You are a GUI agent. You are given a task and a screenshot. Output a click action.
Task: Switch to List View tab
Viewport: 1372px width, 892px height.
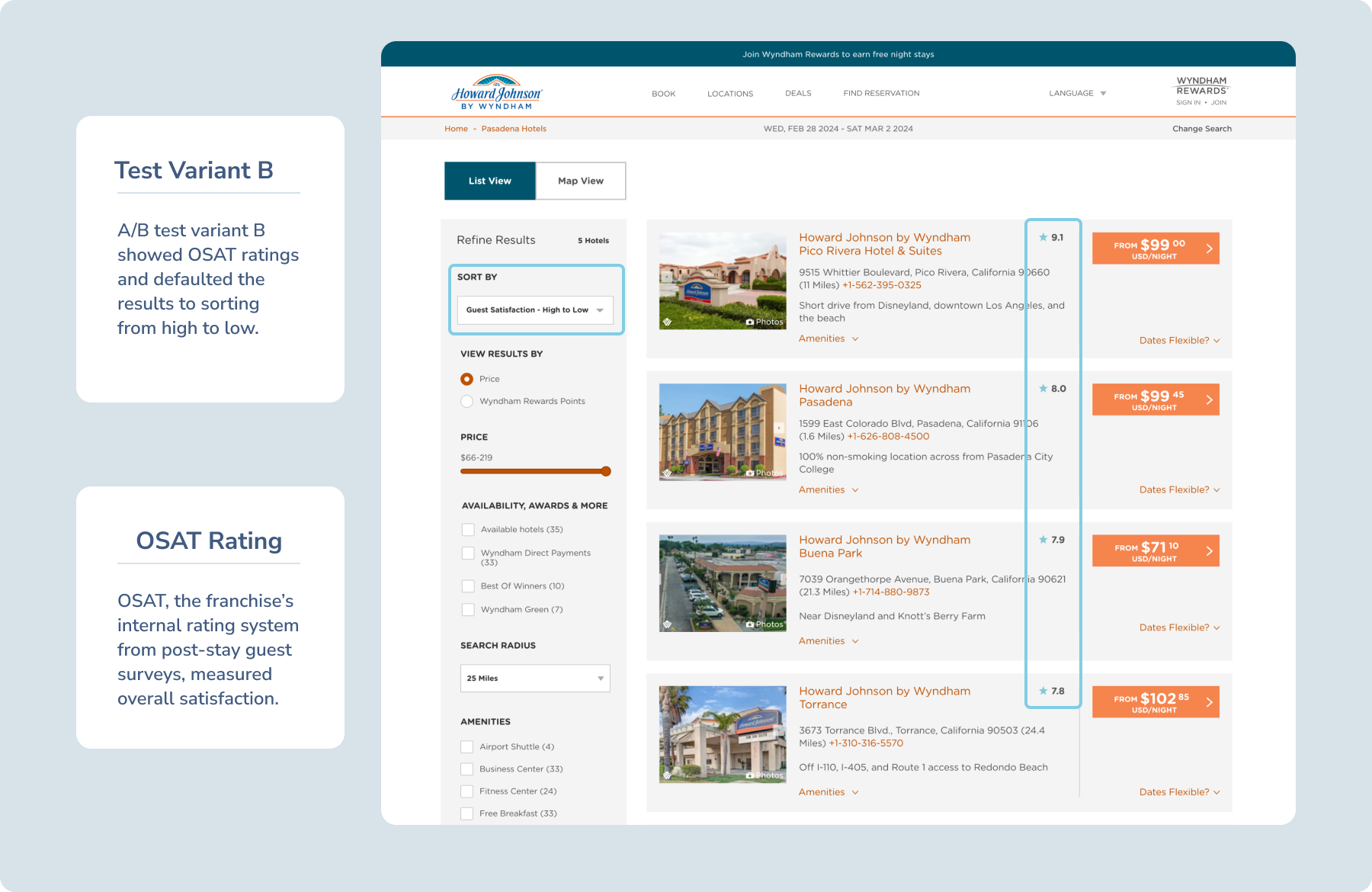pos(489,181)
